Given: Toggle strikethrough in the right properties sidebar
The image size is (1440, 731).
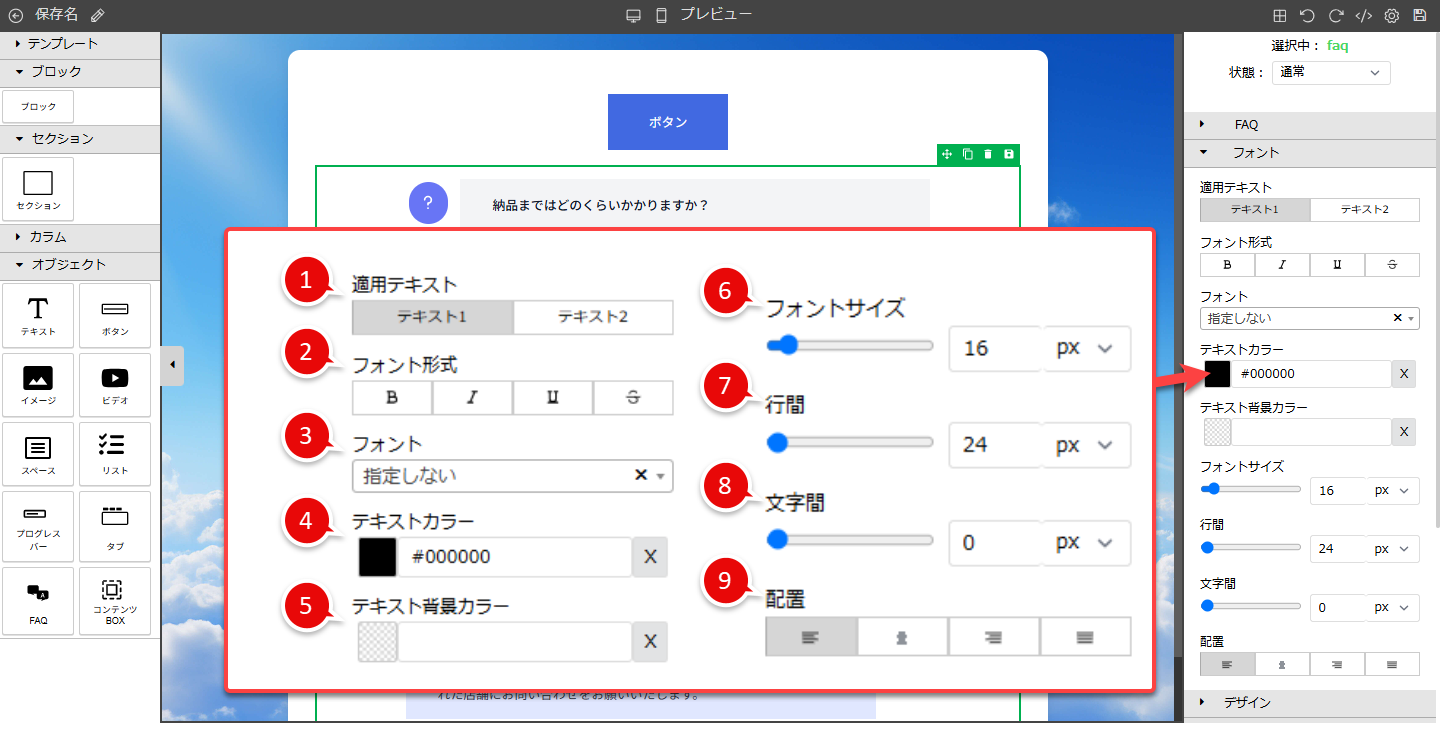Looking at the screenshot, I should pyautogui.click(x=1392, y=265).
